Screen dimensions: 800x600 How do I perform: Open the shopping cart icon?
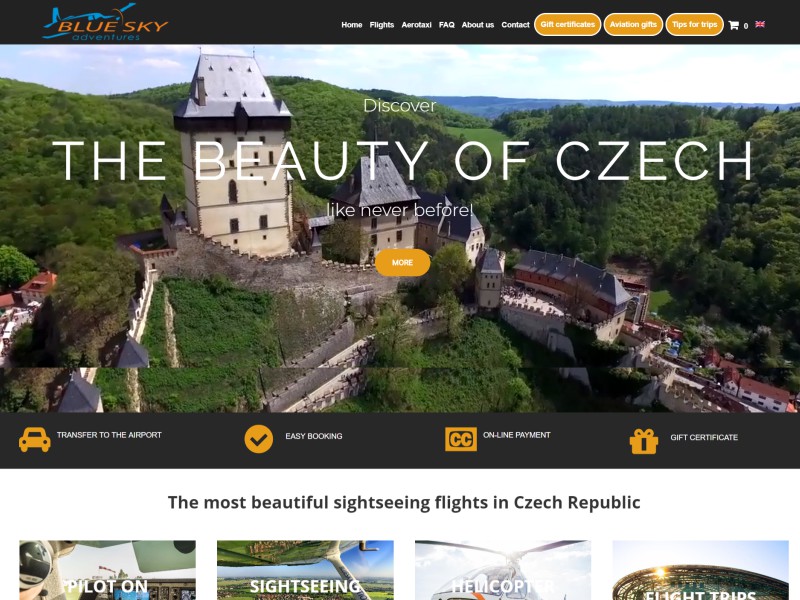pos(733,25)
